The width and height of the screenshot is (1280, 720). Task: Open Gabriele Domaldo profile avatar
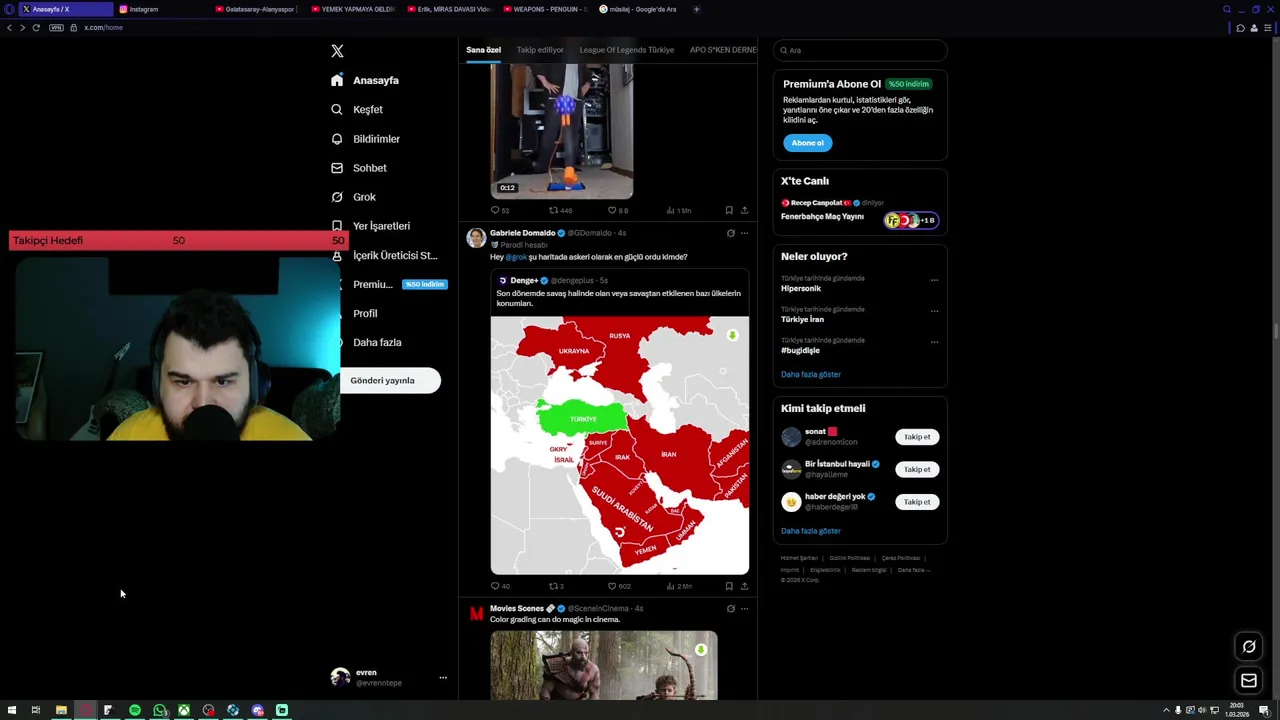pyautogui.click(x=476, y=238)
